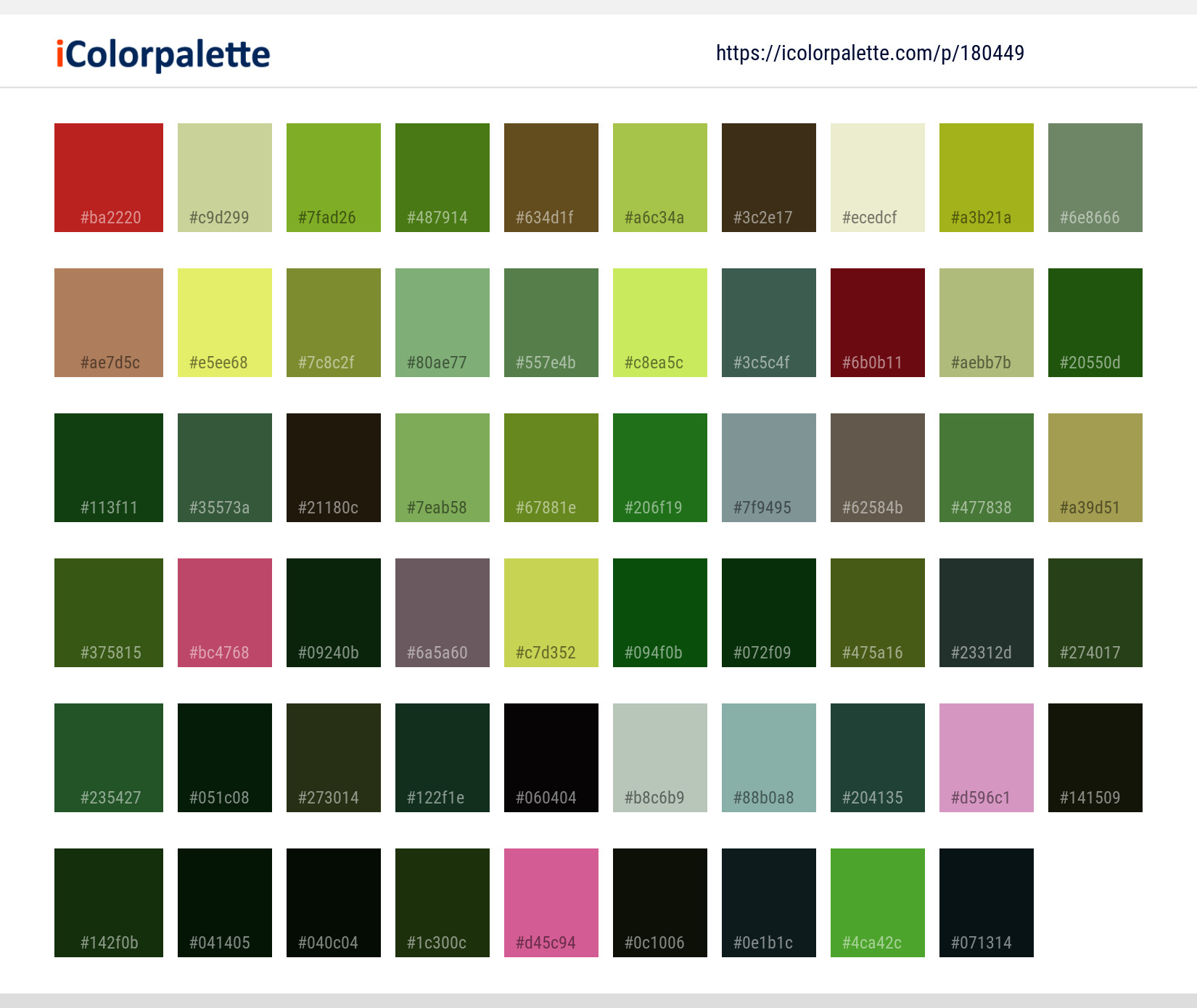
Task: Select the bright green #4ca42c swatch
Action: tap(877, 902)
